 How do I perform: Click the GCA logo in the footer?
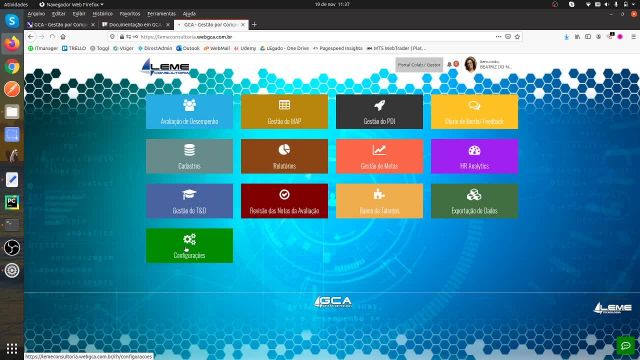[333, 302]
